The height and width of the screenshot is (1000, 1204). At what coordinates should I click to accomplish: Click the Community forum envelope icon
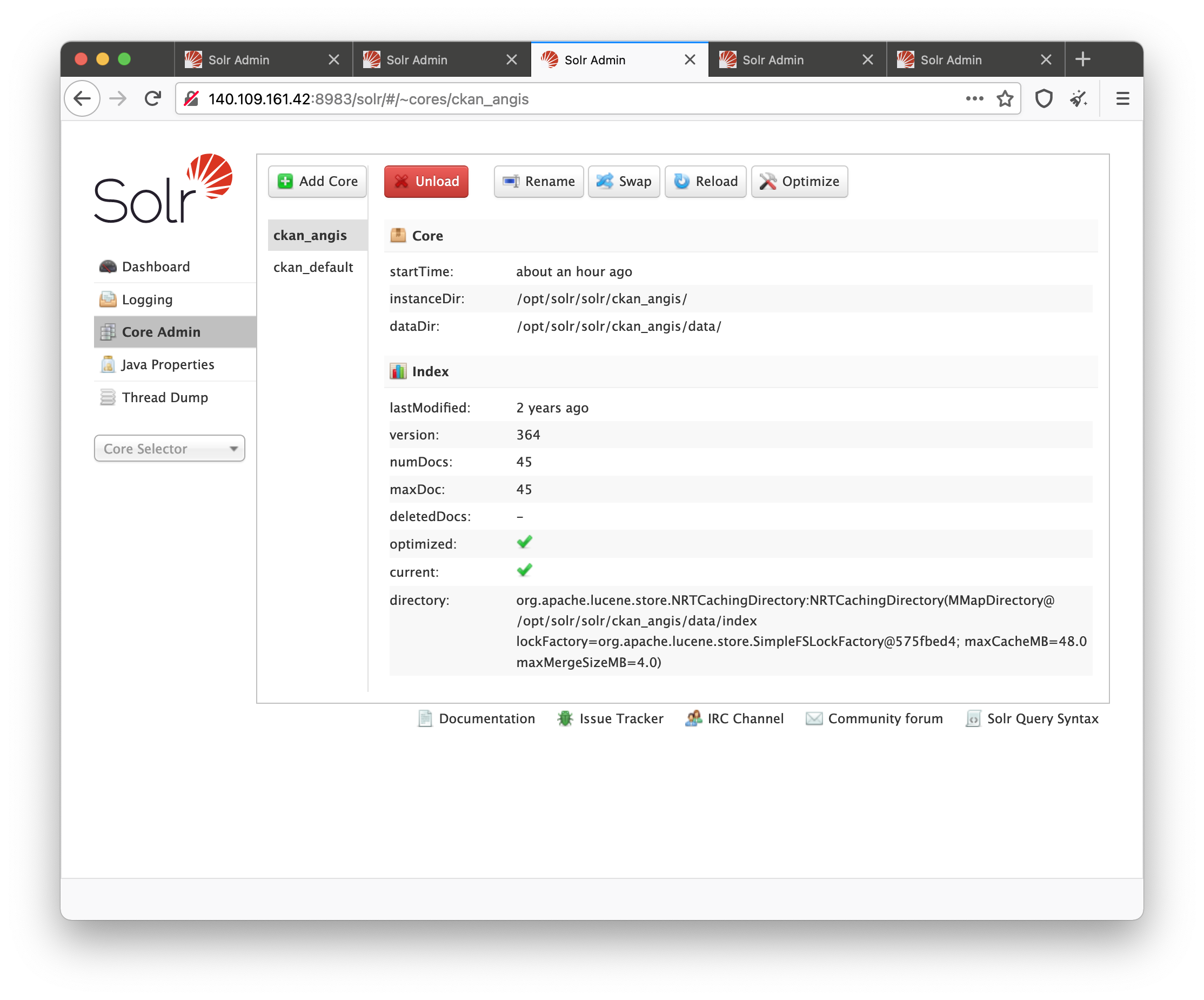pos(814,718)
